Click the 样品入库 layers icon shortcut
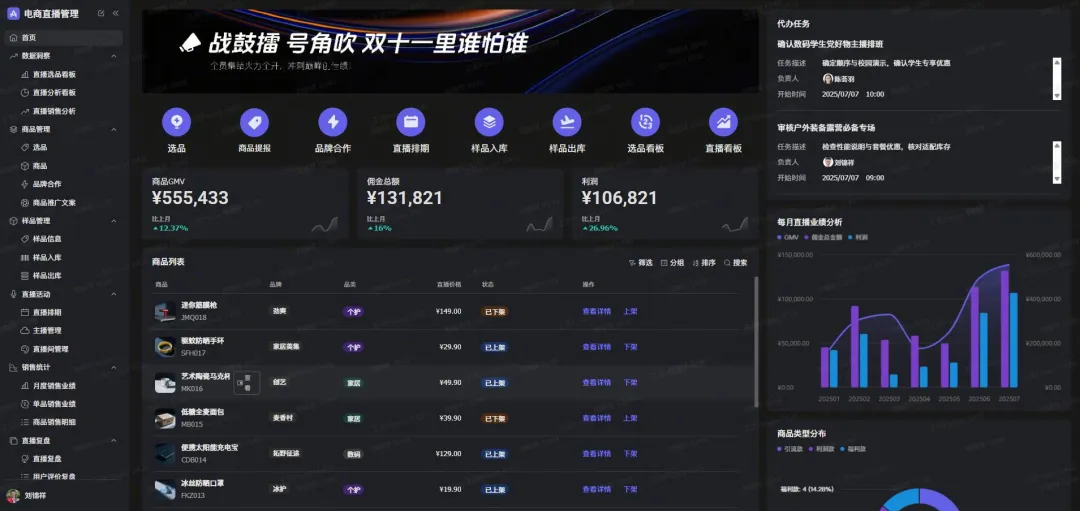1080x511 pixels. click(x=489, y=122)
